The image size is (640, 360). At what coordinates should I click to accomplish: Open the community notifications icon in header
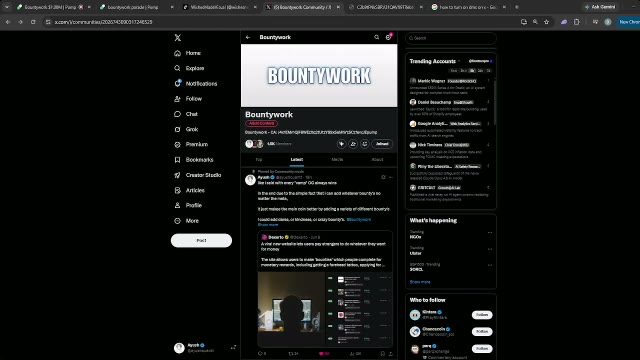(389, 37)
